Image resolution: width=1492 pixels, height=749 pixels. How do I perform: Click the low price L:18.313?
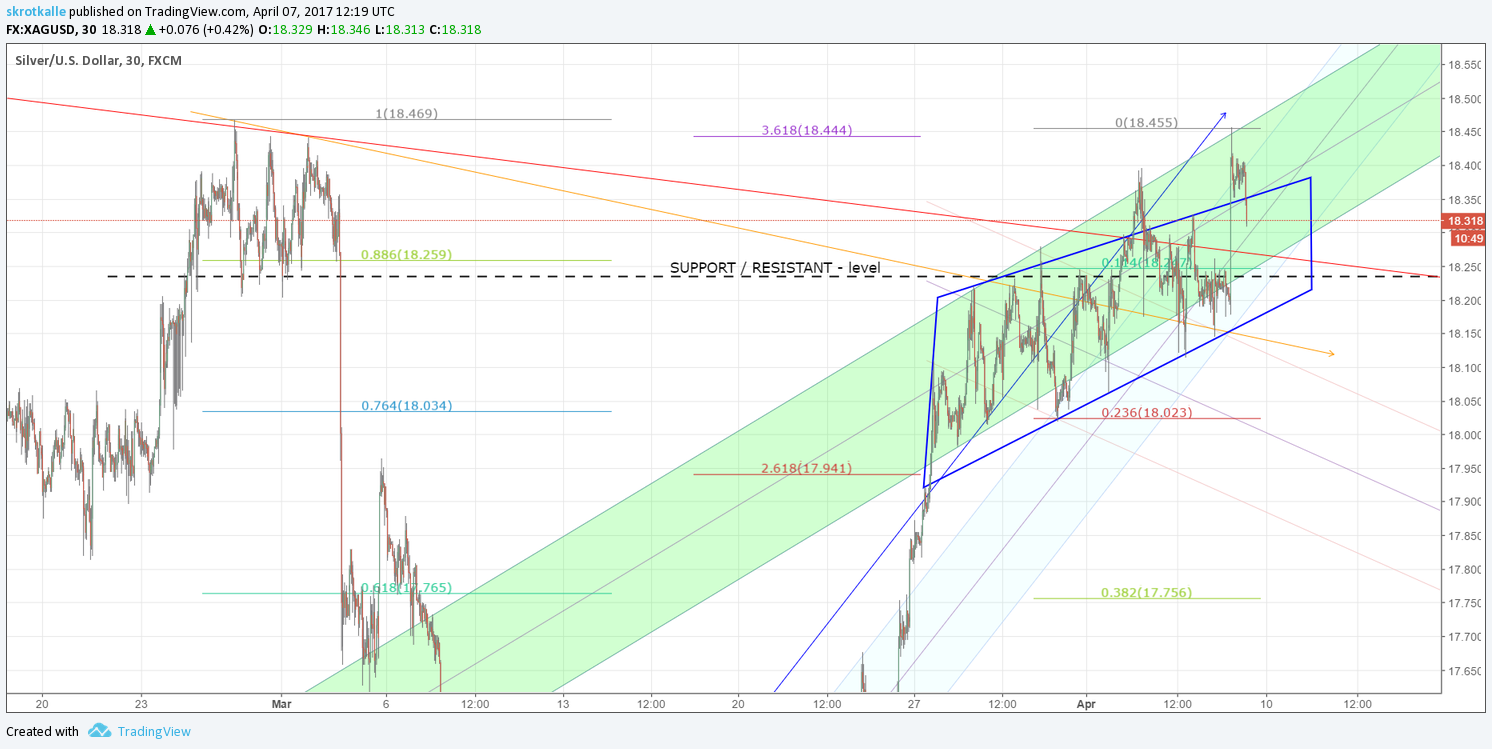(401, 30)
